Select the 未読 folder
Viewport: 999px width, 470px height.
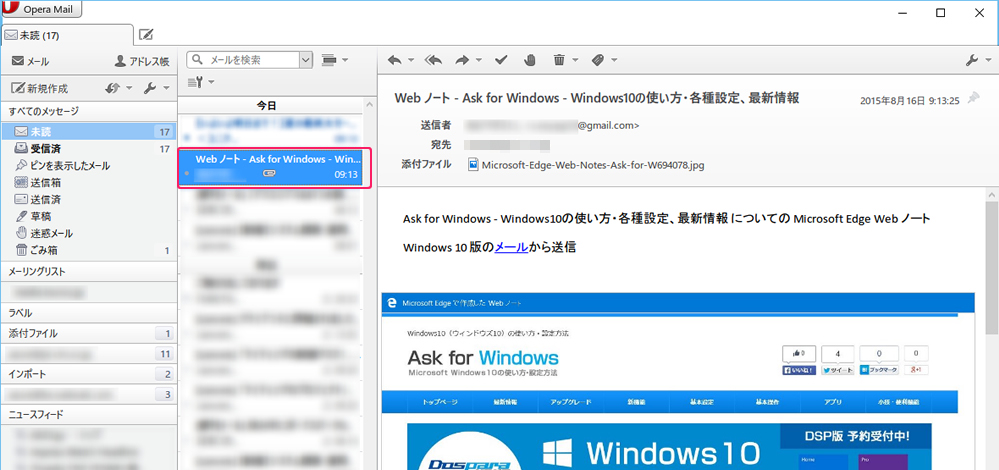click(x=89, y=132)
